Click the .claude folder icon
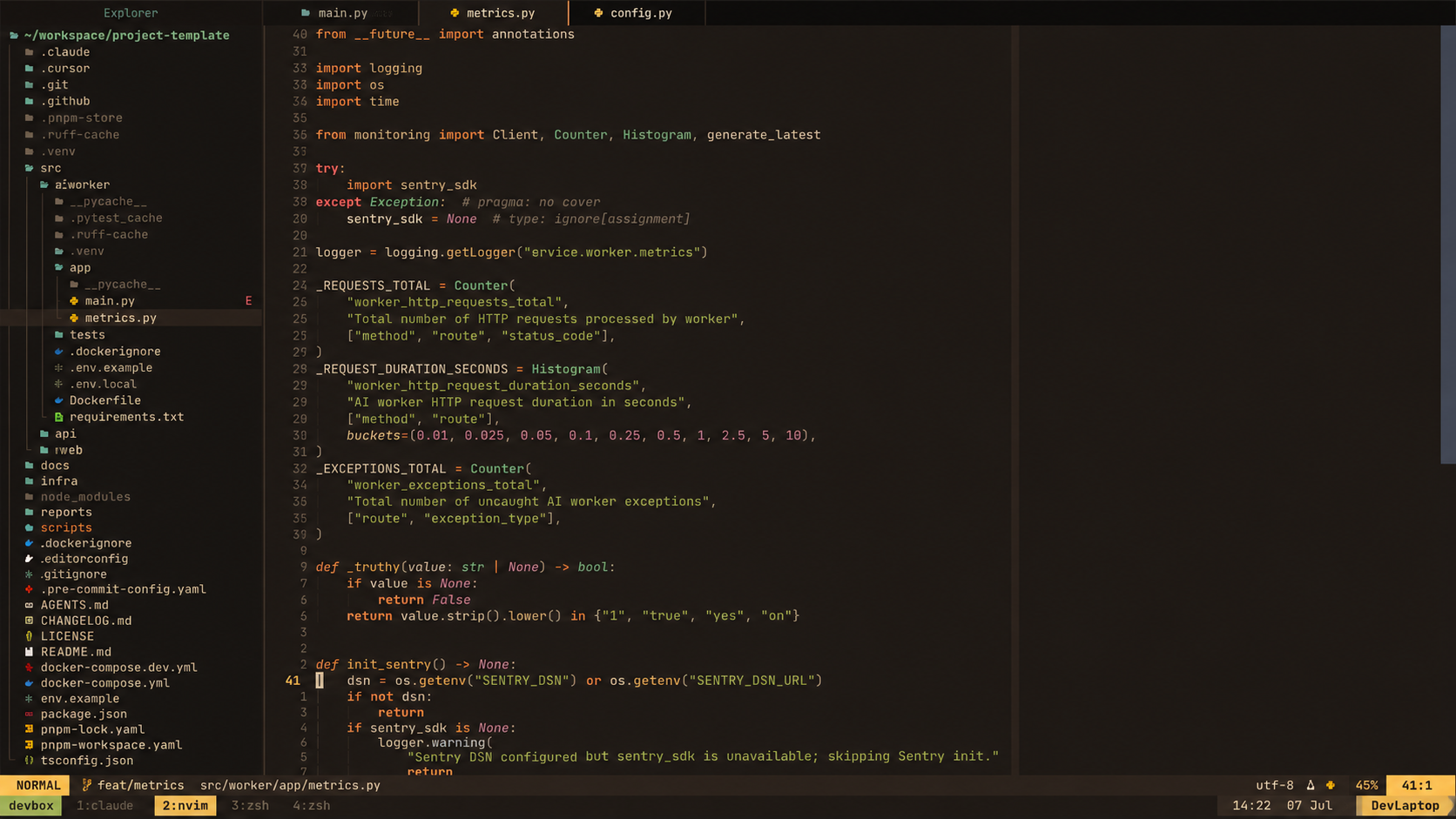 point(30,52)
